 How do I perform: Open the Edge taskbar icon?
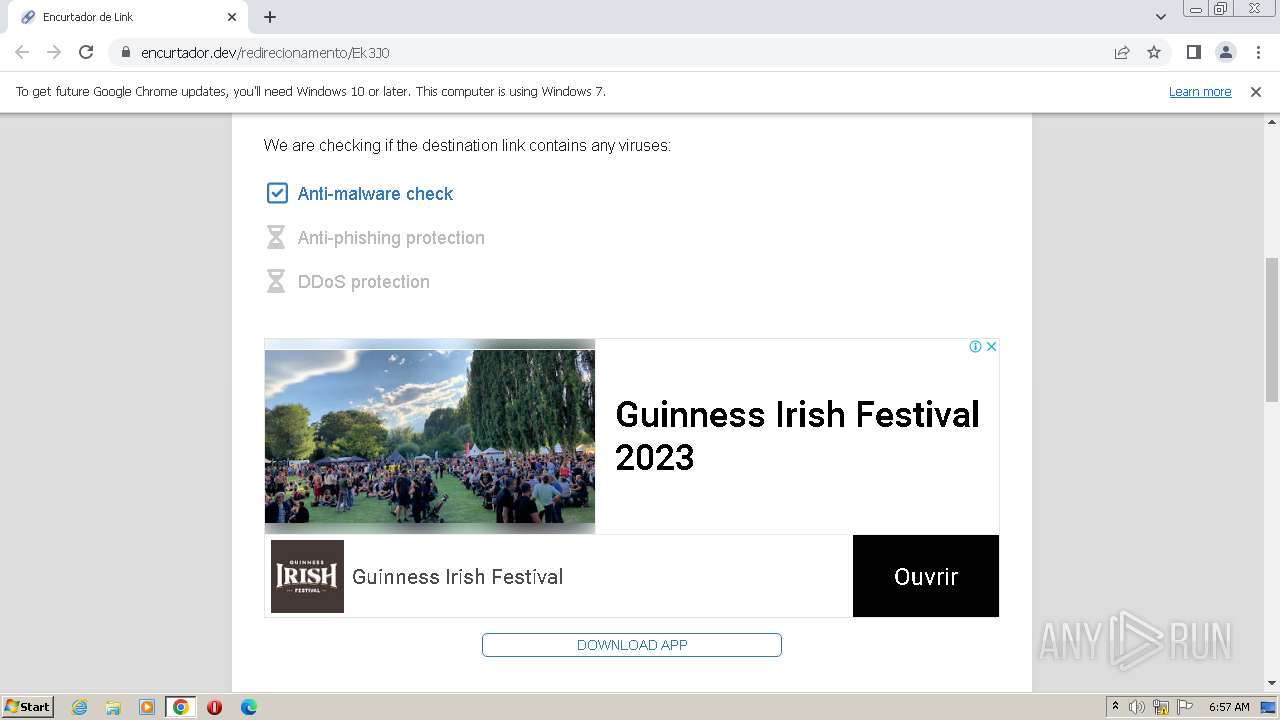click(x=248, y=707)
